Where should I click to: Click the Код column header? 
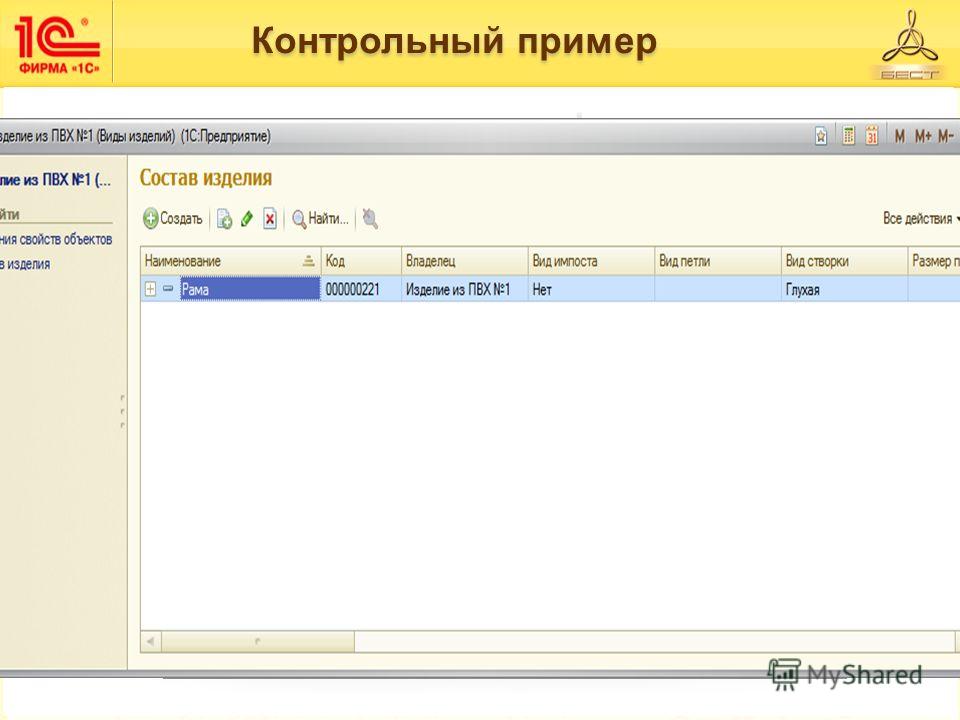tap(361, 261)
